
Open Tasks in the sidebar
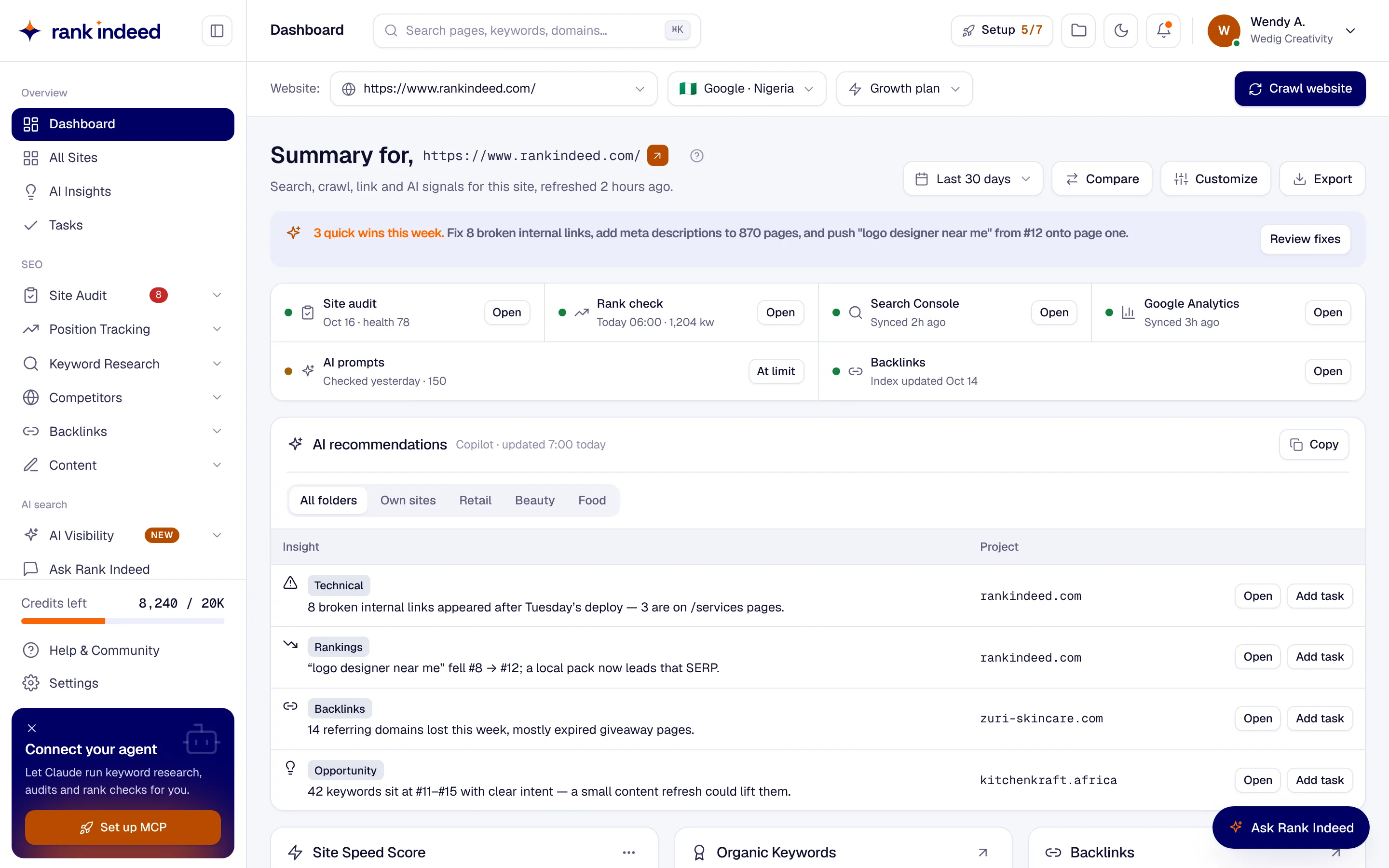(x=123, y=225)
